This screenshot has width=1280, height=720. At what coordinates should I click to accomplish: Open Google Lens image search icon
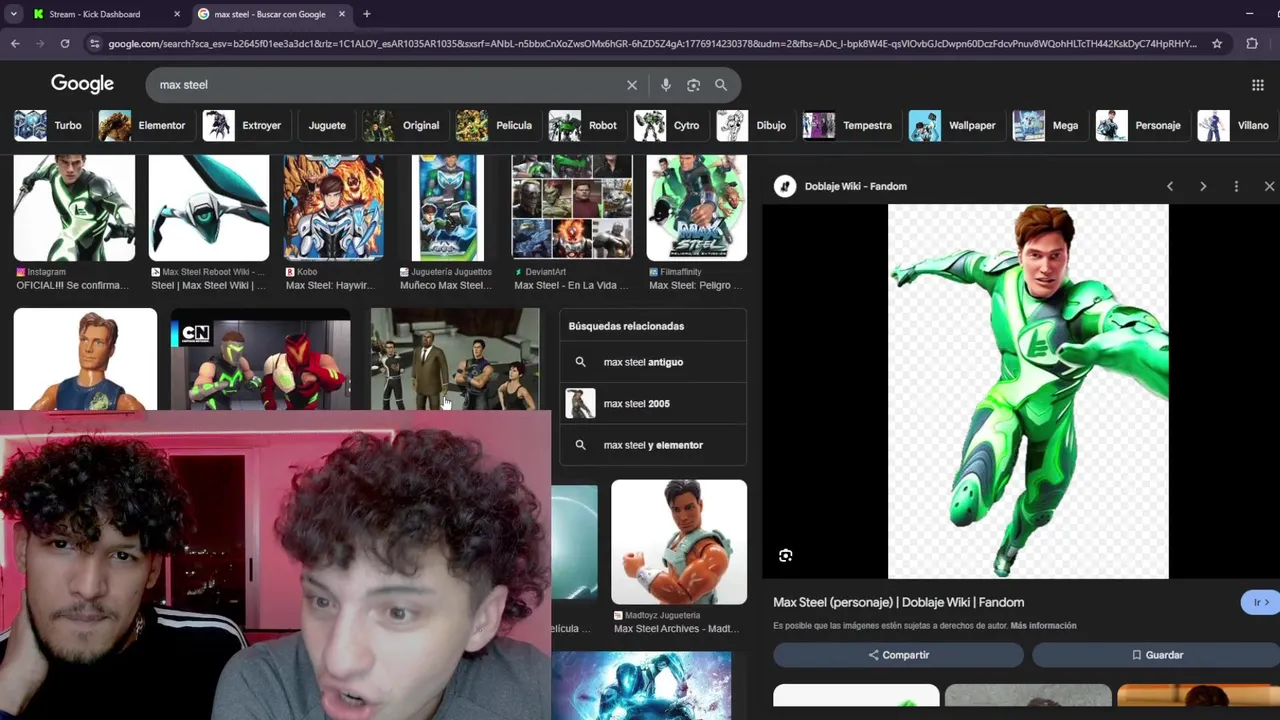pyautogui.click(x=693, y=85)
